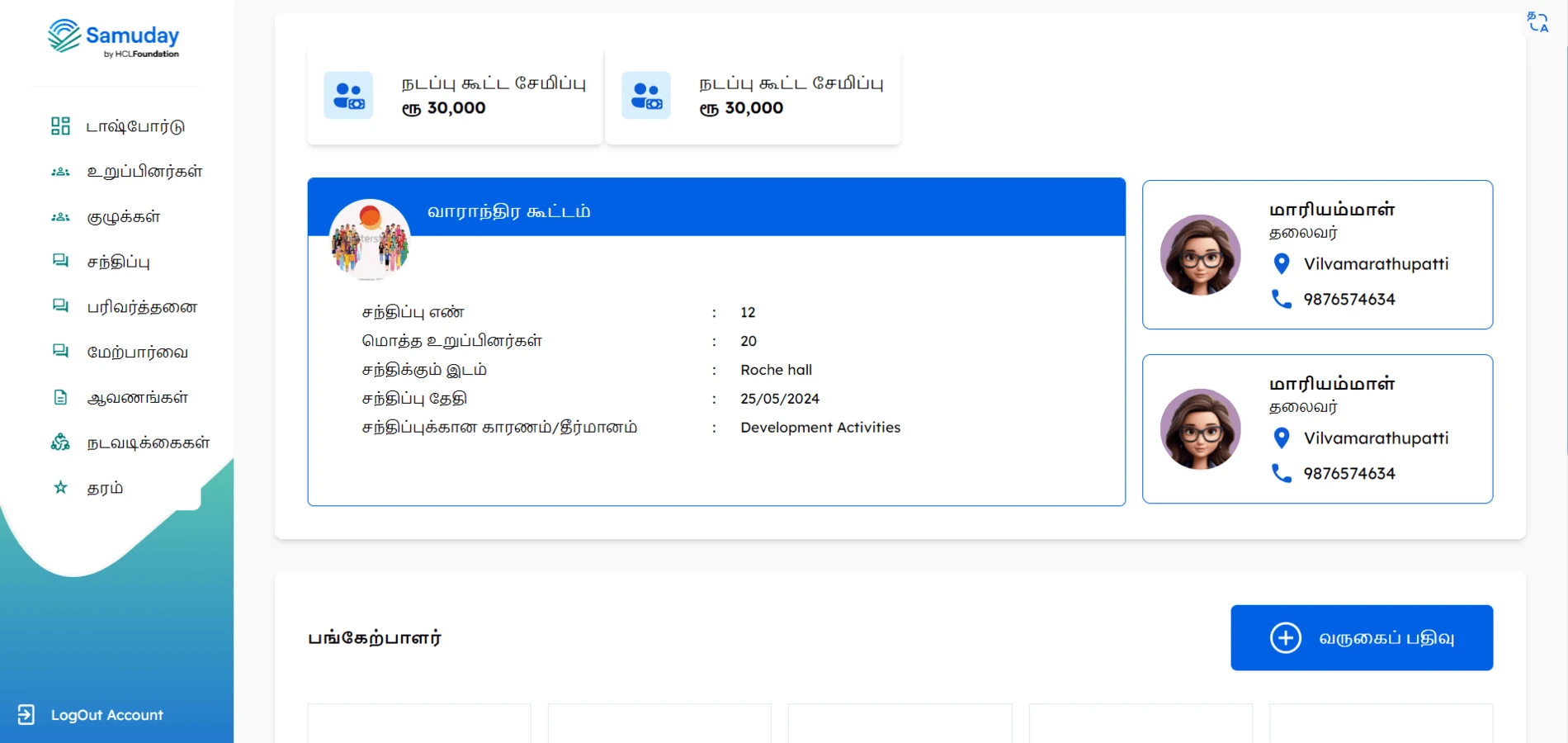This screenshot has width=1568, height=743.
Task: Click the document icon for ஆவணங்கள்
Action: click(x=60, y=398)
